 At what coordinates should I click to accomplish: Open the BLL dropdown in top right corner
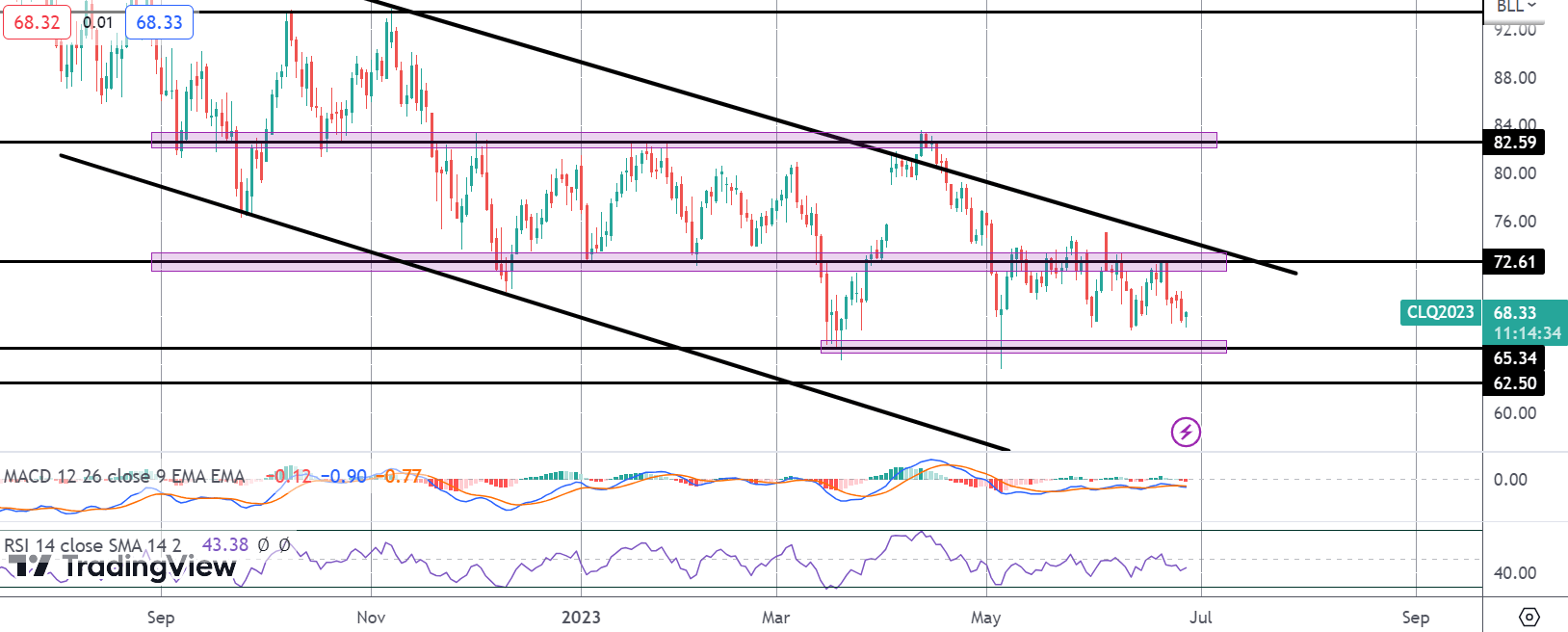tap(1517, 7)
